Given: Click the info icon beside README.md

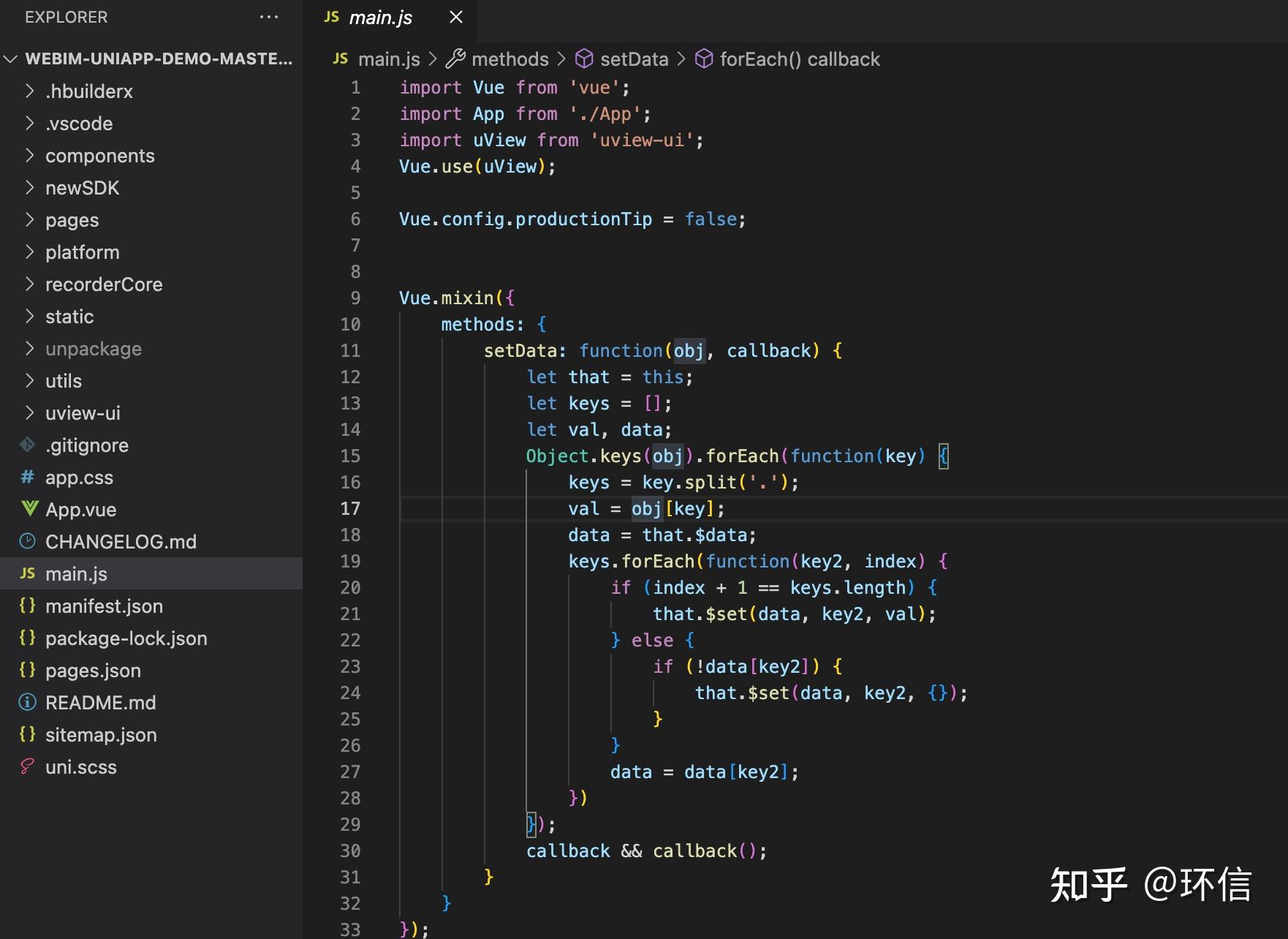Looking at the screenshot, I should click(28, 702).
